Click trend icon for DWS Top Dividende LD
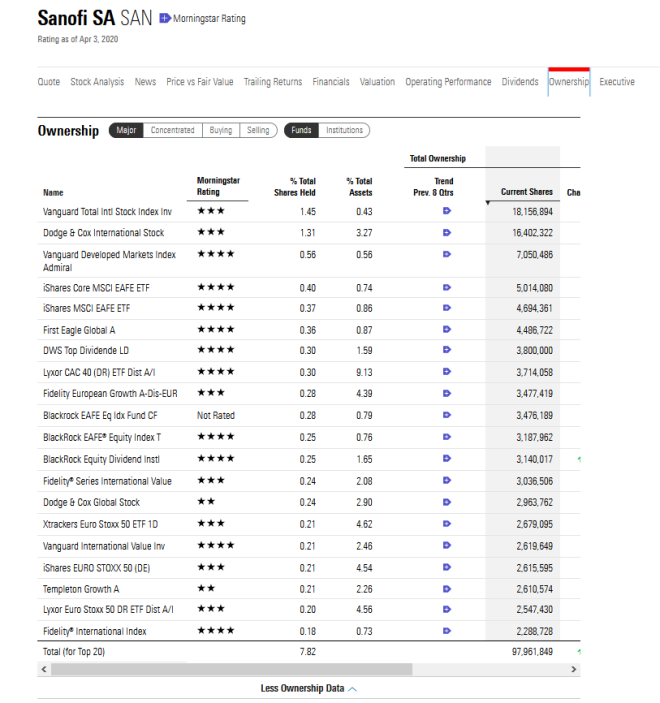The width and height of the screenshot is (660, 703). point(446,351)
